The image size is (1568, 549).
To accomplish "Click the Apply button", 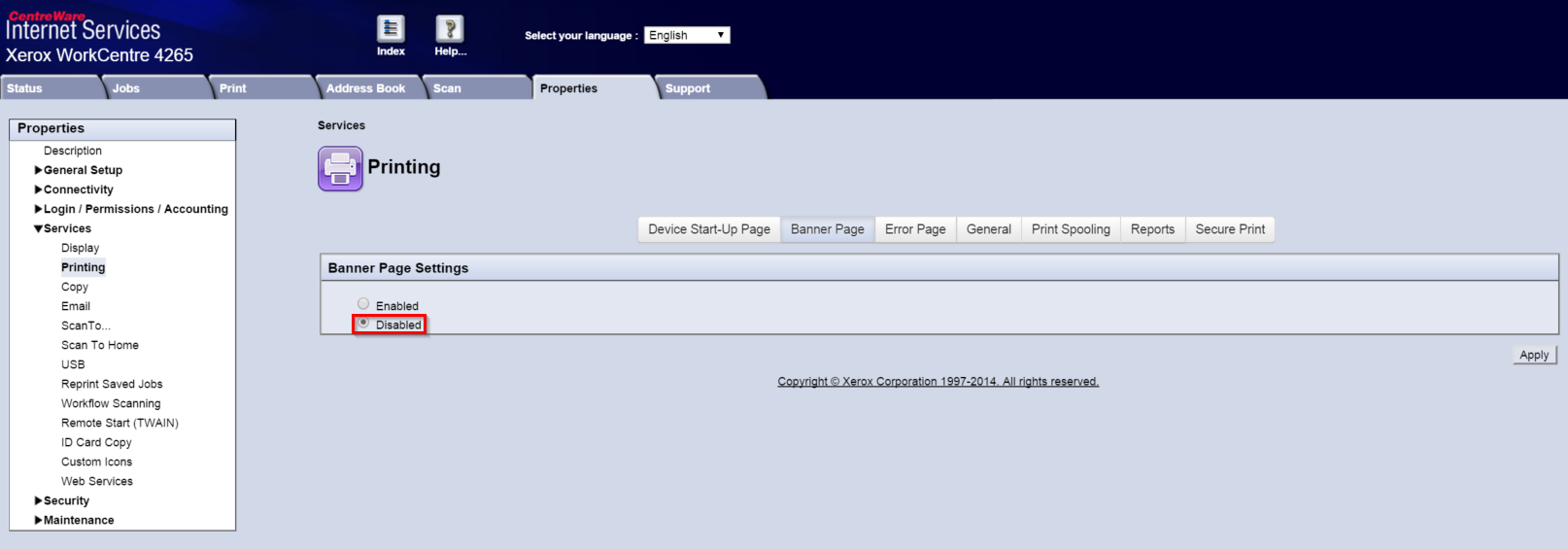I will point(1534,356).
